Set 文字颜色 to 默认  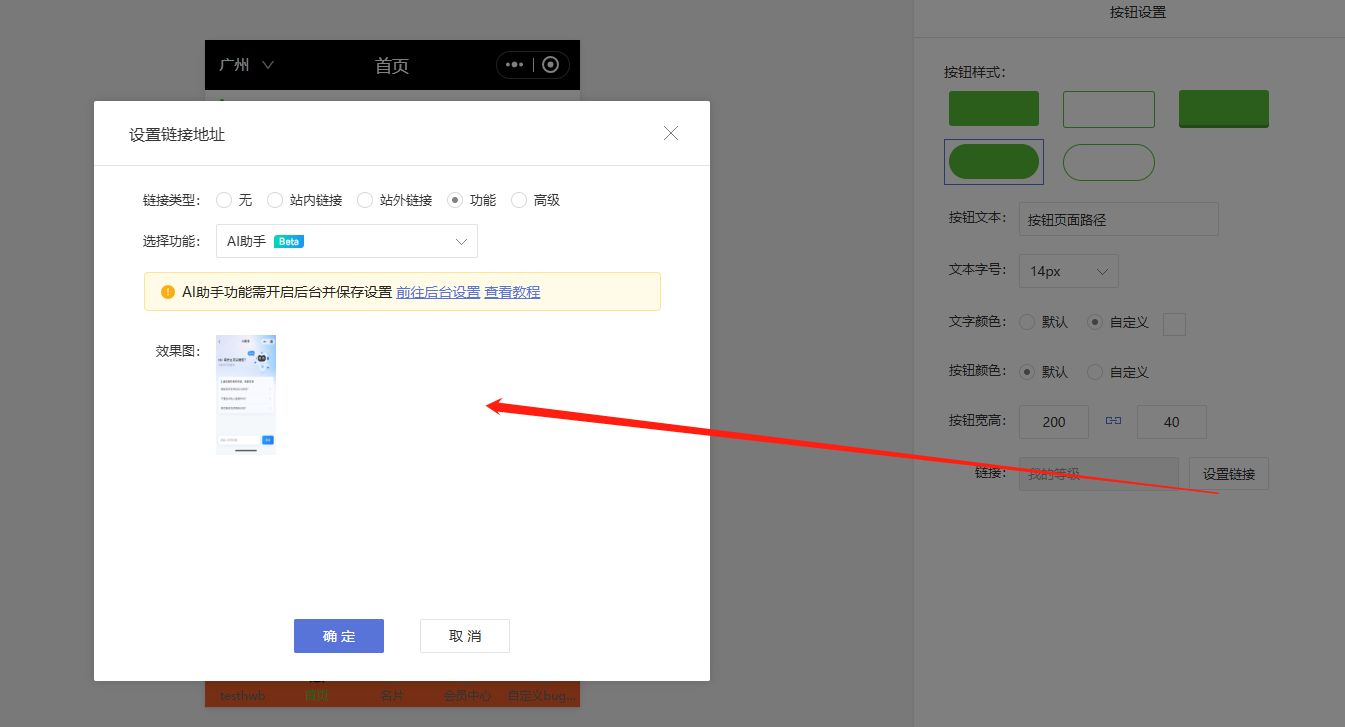click(x=1027, y=322)
